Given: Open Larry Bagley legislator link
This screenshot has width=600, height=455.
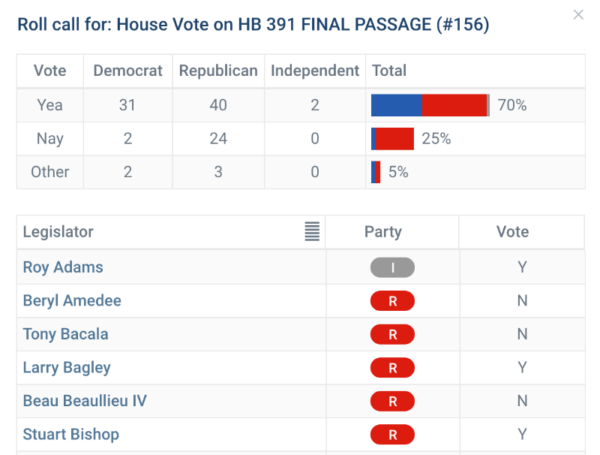Looking at the screenshot, I should pos(67,368).
